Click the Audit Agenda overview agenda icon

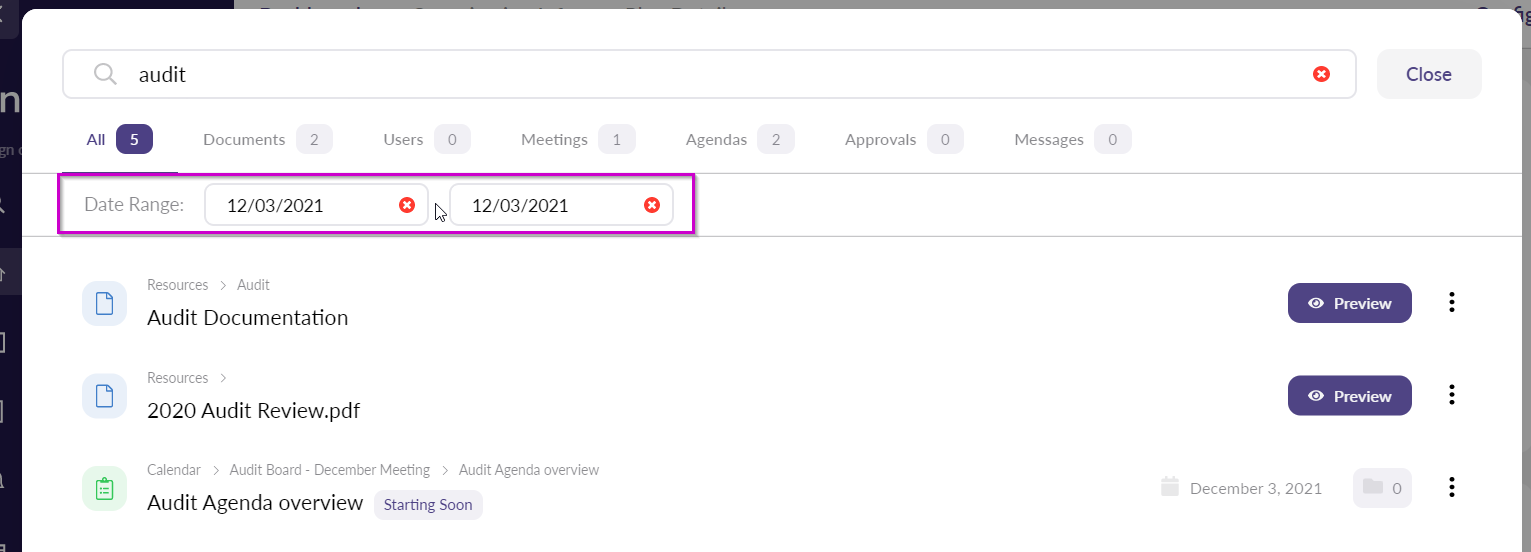[x=104, y=488]
